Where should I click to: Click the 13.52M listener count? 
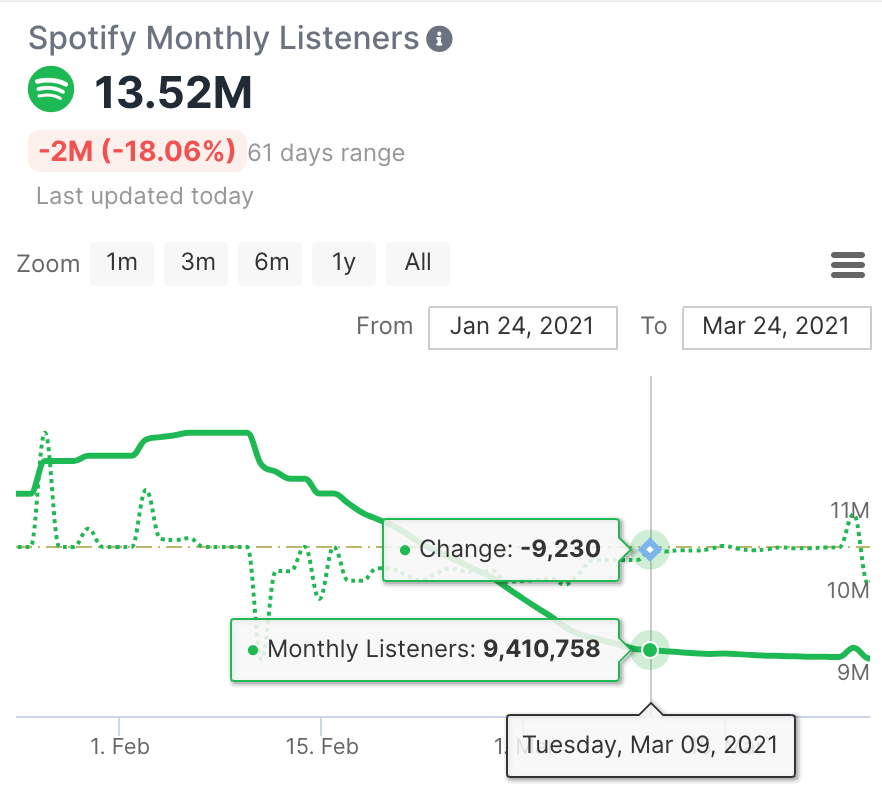(x=173, y=94)
